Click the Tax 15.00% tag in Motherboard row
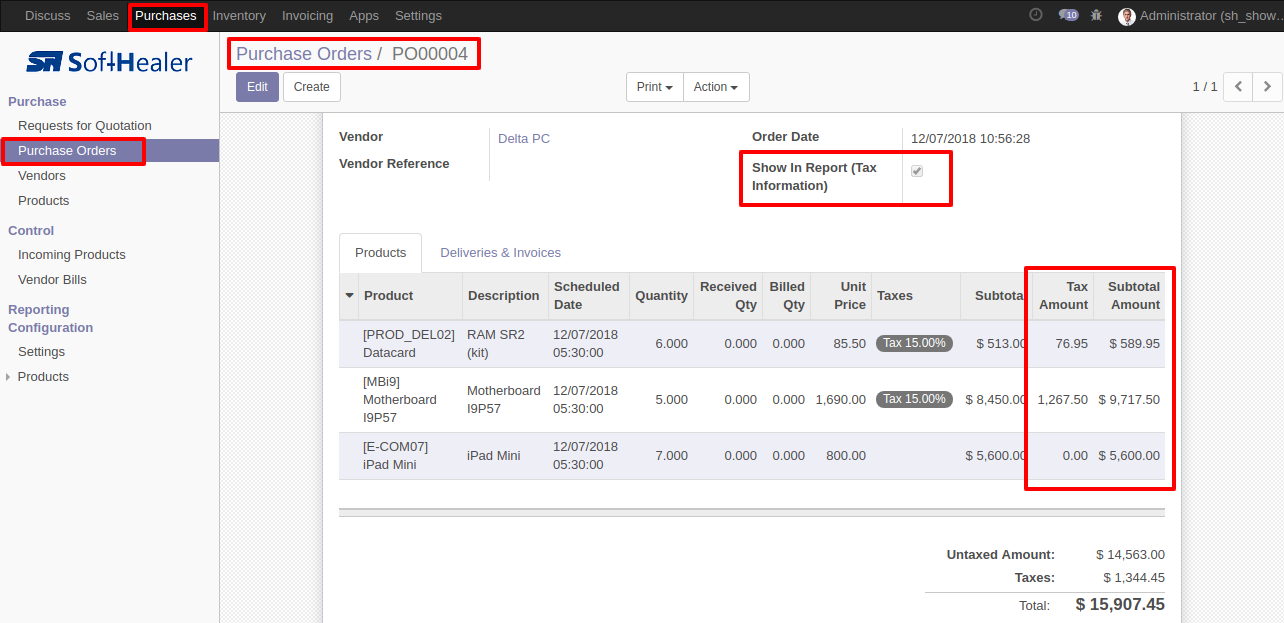Image resolution: width=1284 pixels, height=623 pixels. tap(914, 399)
